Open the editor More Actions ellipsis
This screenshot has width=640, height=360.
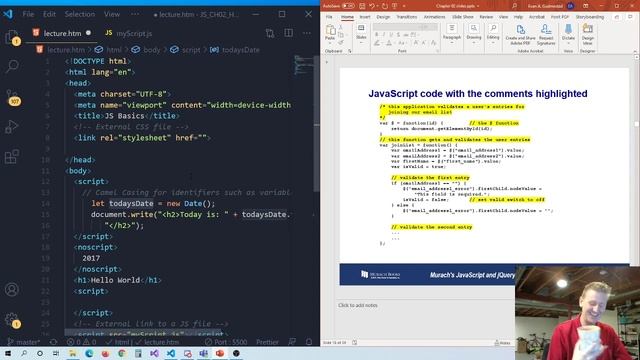tap(307, 33)
